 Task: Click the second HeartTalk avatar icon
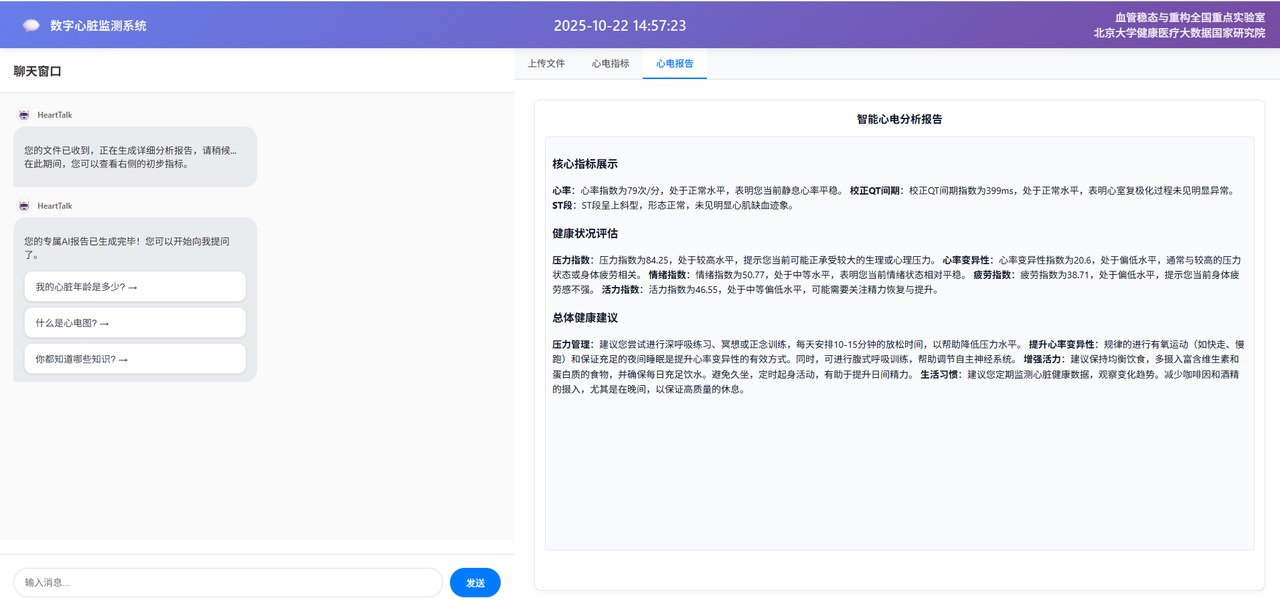24,206
